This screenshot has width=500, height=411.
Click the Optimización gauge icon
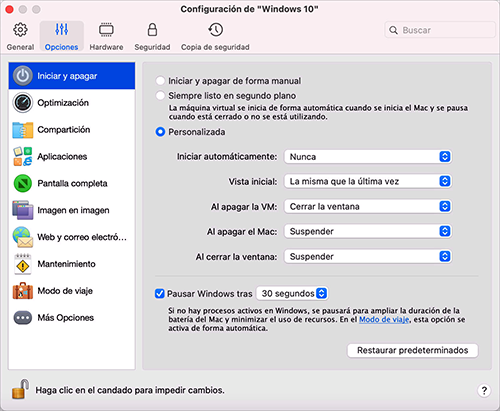pos(23,103)
